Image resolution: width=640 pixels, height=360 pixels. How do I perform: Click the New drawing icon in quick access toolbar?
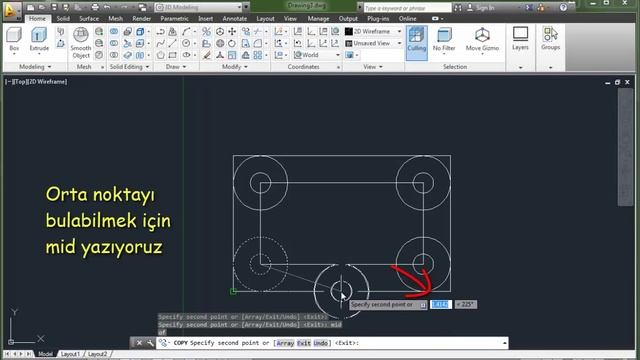pos(31,7)
